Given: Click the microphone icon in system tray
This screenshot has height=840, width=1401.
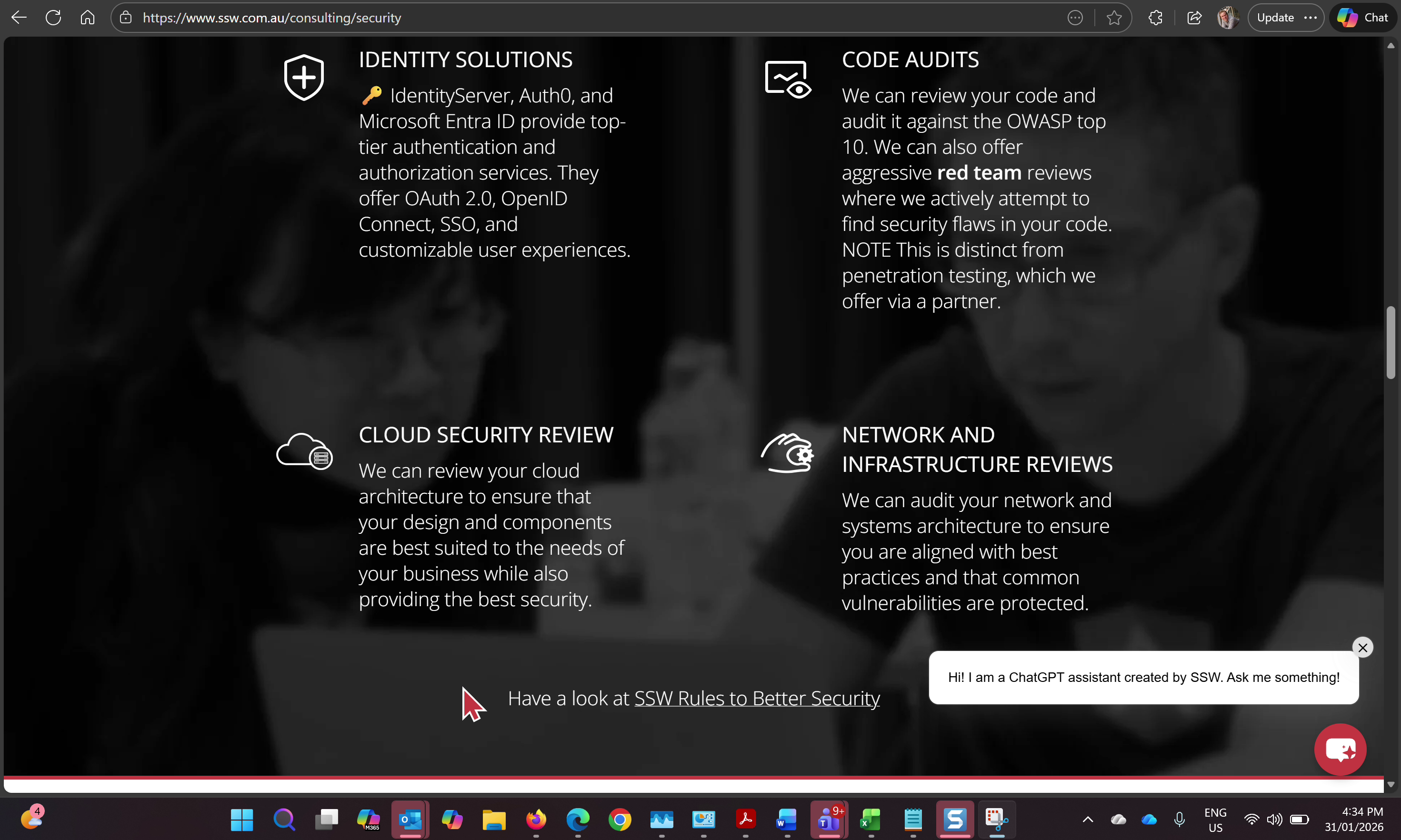Looking at the screenshot, I should pos(1180,820).
